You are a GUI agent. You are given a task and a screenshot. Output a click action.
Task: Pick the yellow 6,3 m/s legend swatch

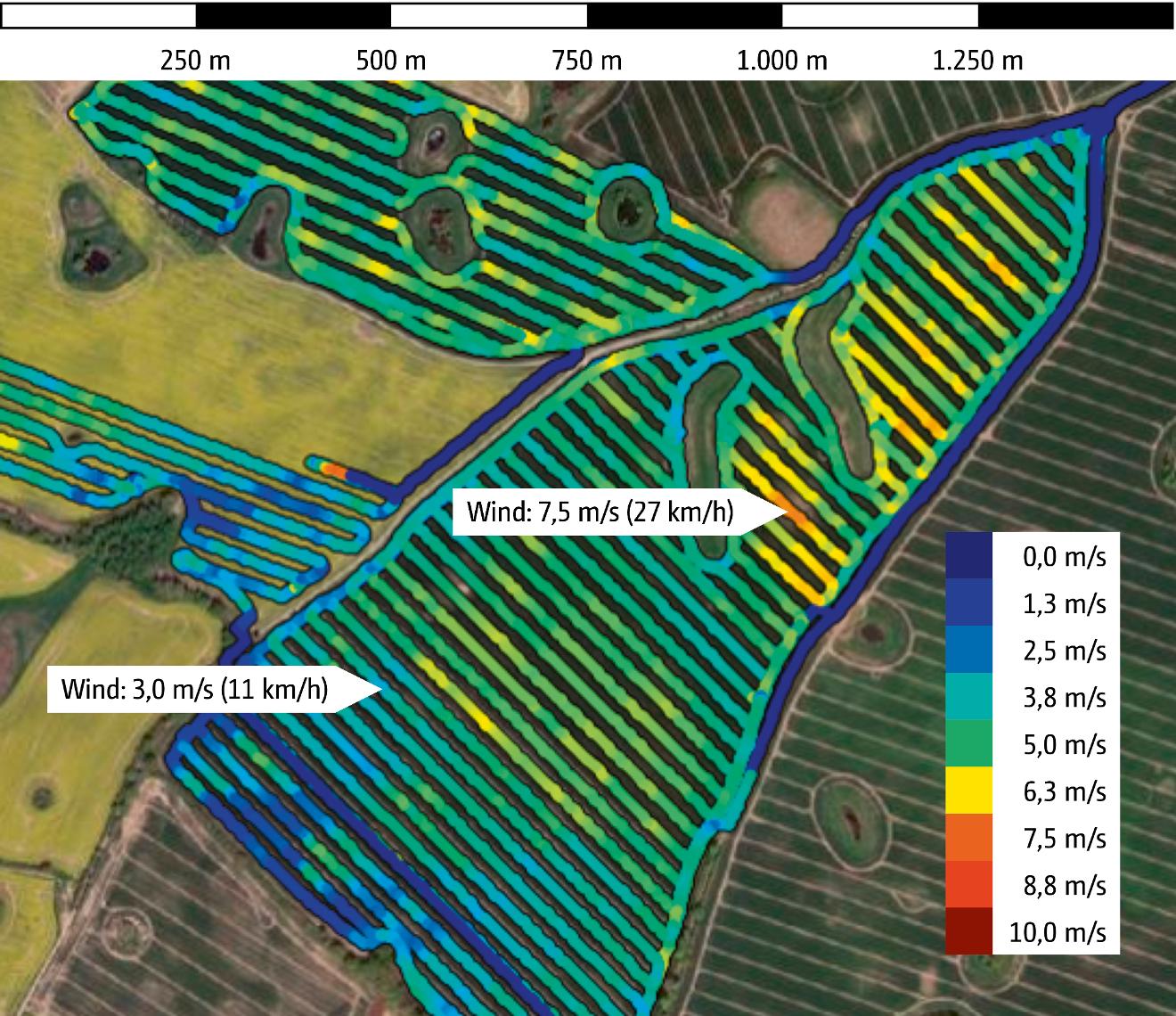coord(968,791)
